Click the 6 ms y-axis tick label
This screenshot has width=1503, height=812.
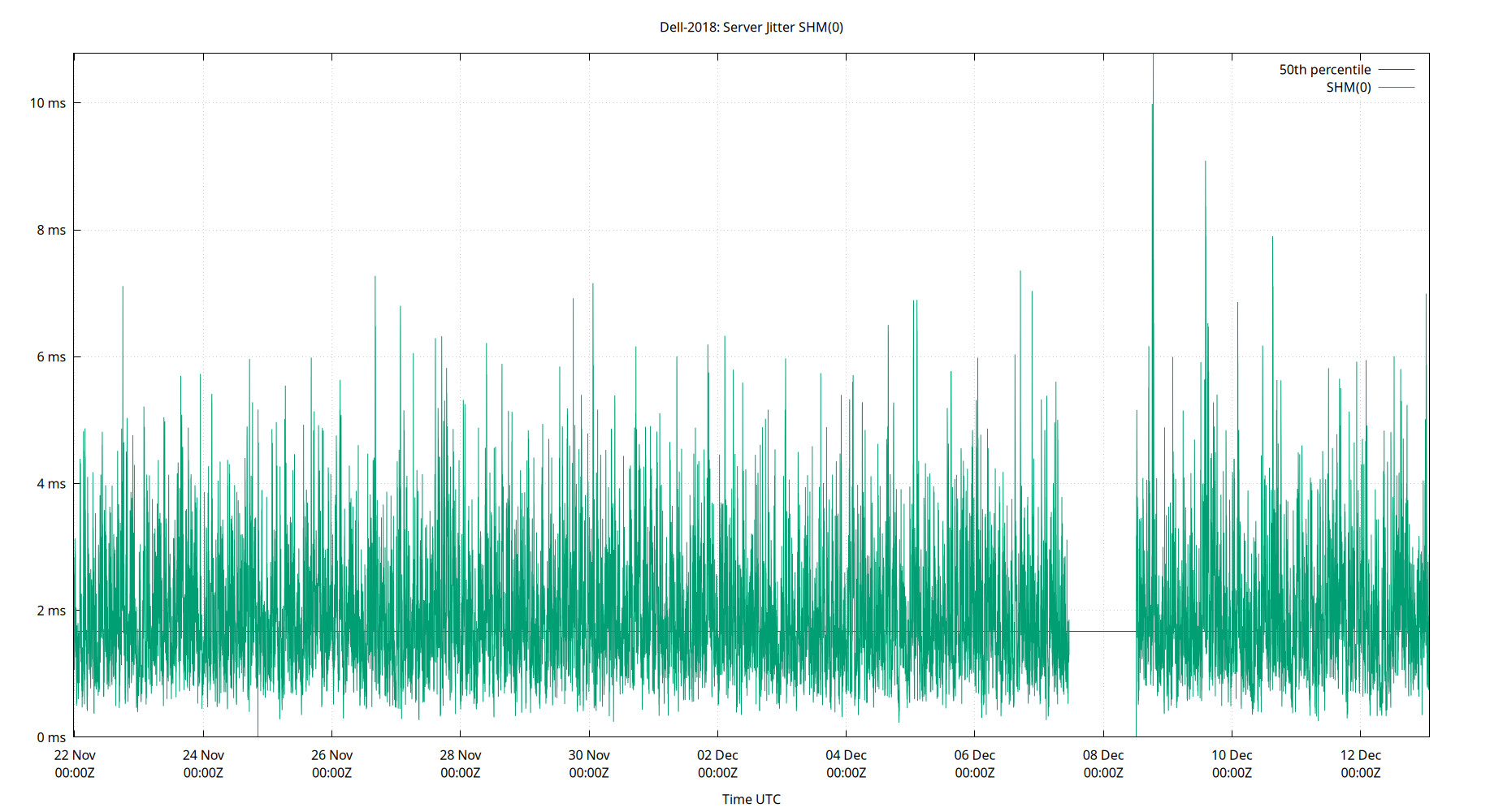(x=52, y=356)
